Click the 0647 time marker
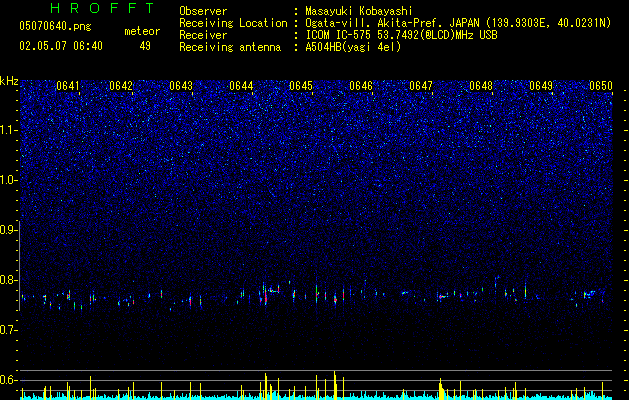This screenshot has height=400, width=629. click(421, 86)
